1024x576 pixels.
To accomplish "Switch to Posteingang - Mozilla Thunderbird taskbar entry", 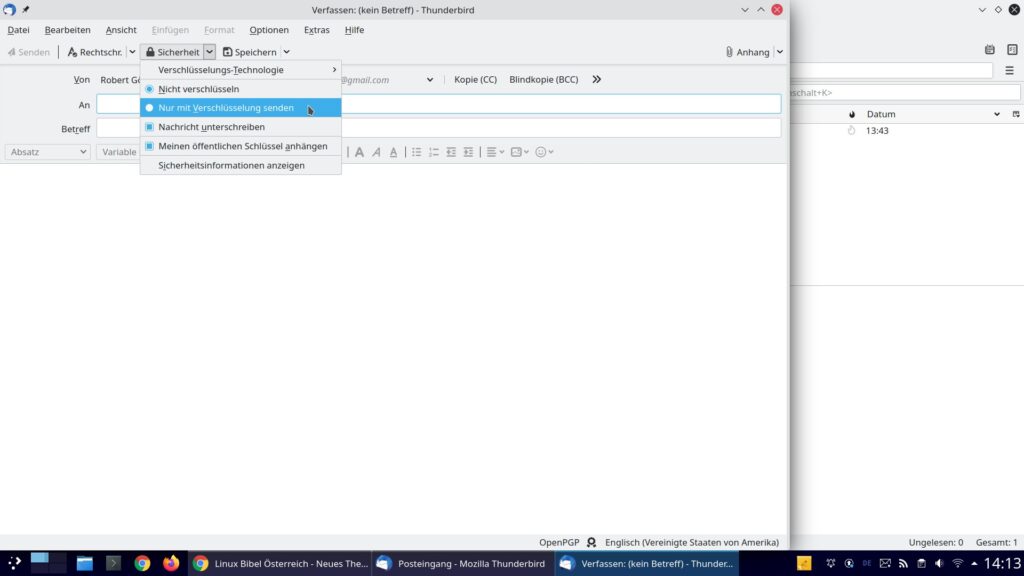I will pos(463,563).
